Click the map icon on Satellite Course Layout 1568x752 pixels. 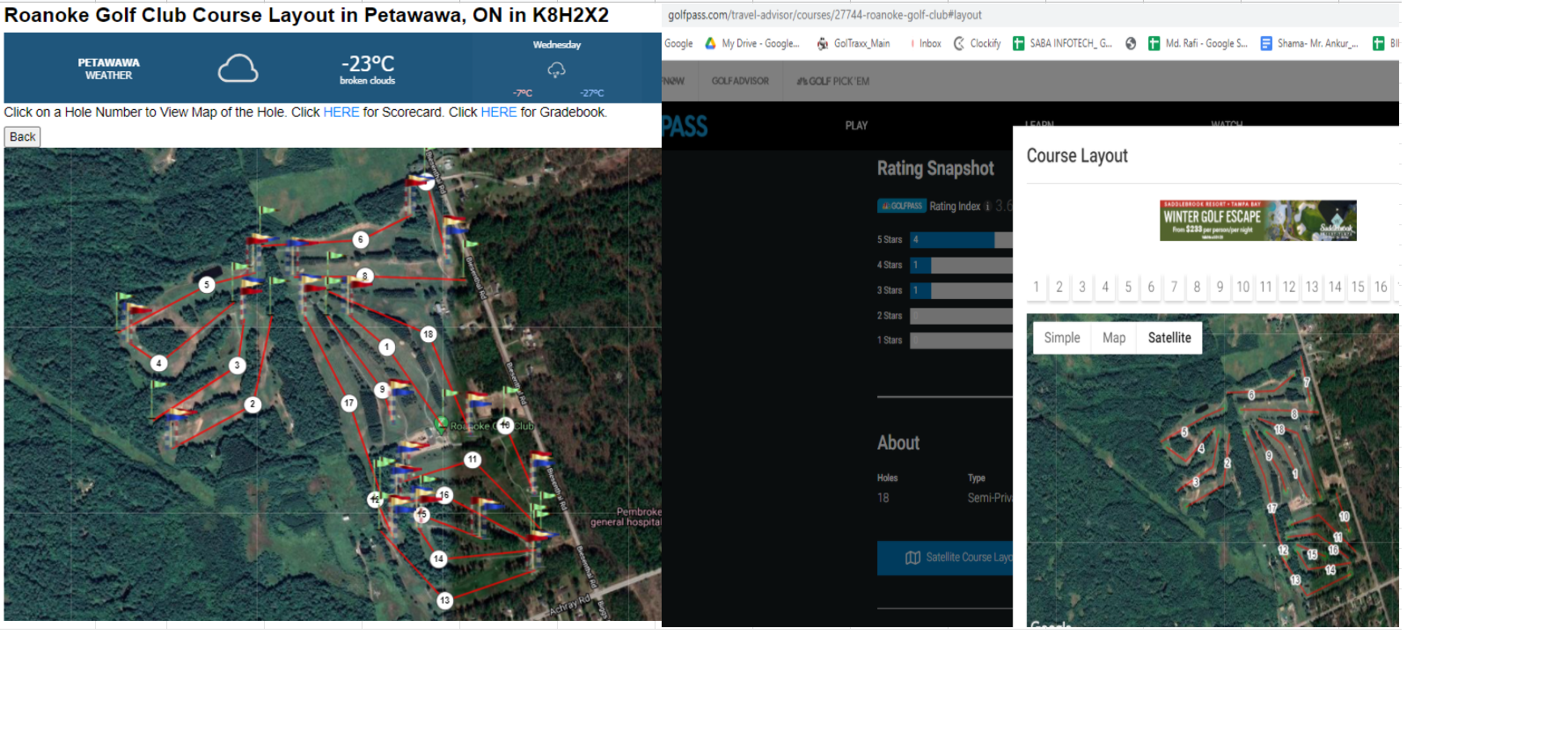point(913,558)
